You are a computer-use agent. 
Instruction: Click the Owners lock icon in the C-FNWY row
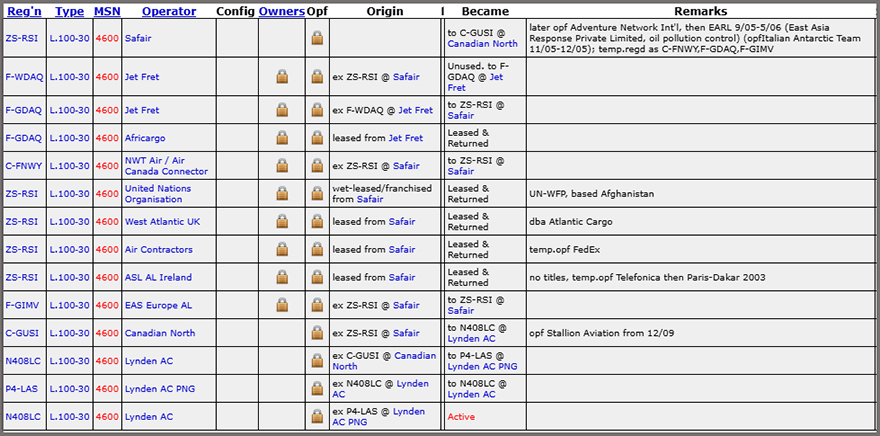(x=282, y=166)
